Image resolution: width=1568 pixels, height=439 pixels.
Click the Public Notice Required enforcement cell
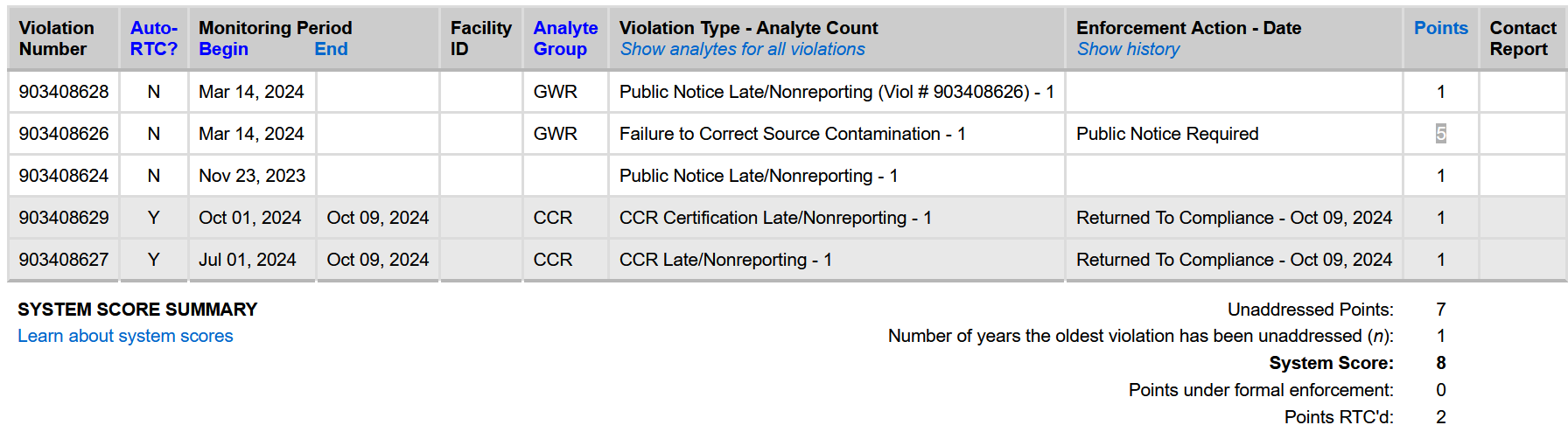pos(1167,134)
